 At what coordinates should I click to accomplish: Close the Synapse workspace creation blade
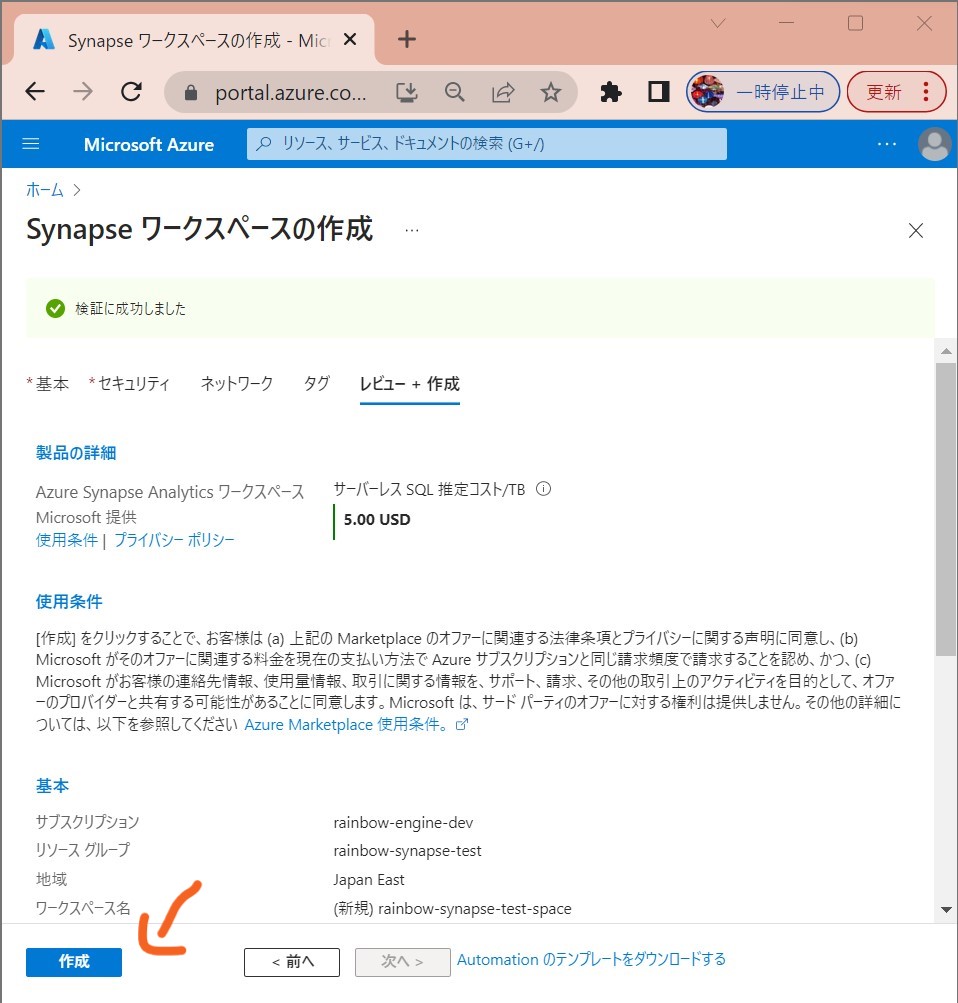pyautogui.click(x=916, y=230)
